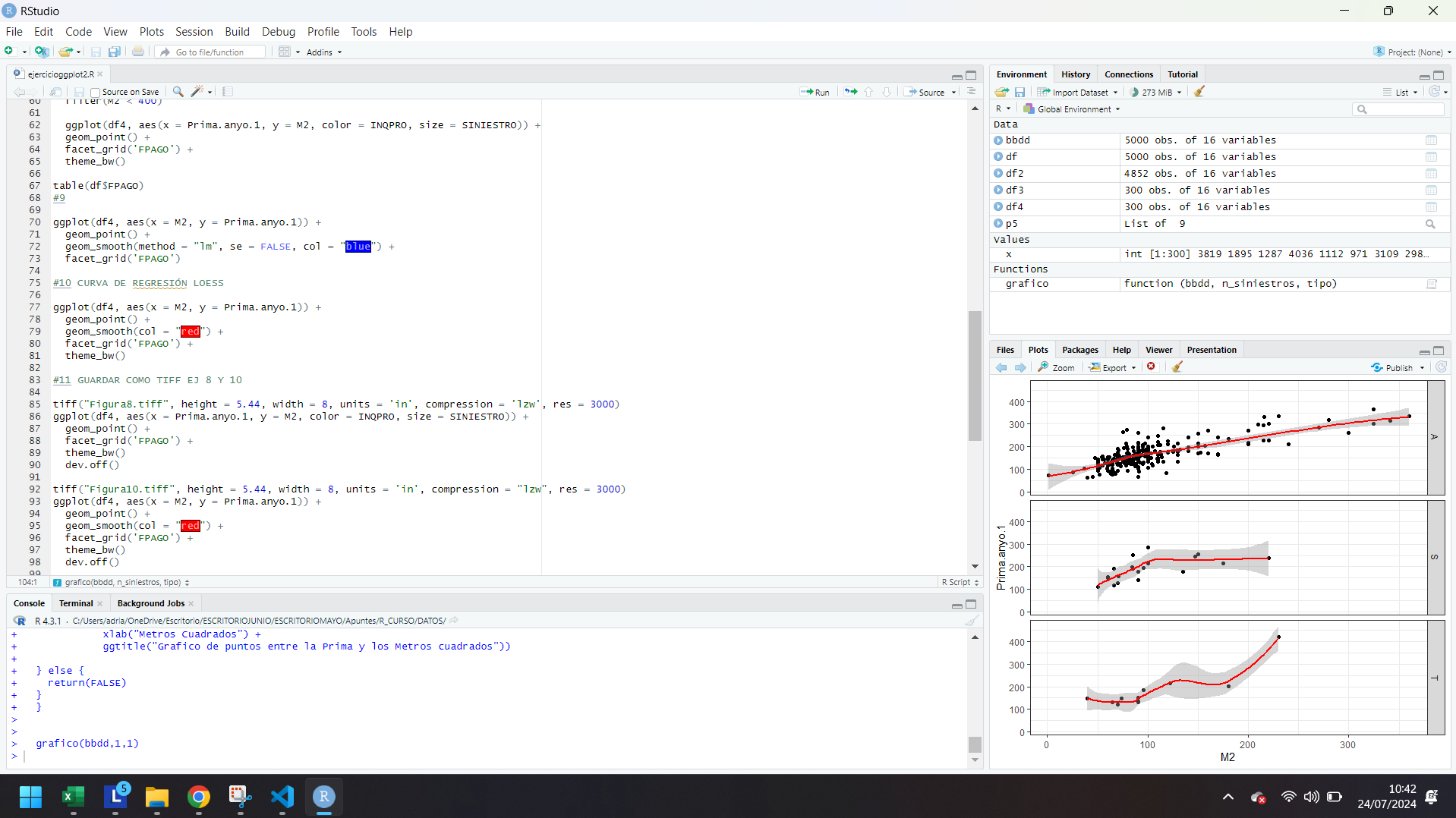Open the Debug menu

pyautogui.click(x=278, y=32)
